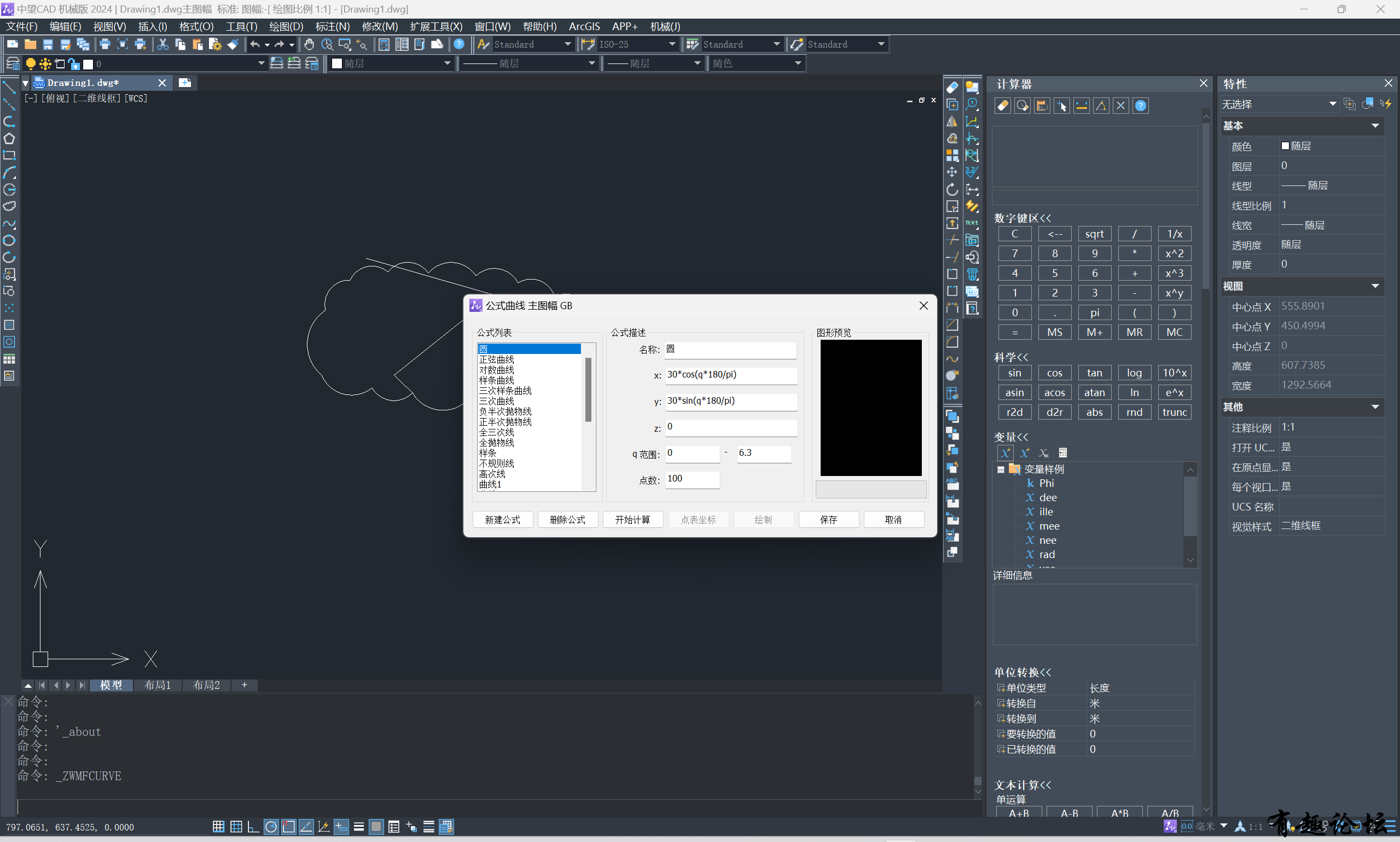Toggle Grid display in status bar
Viewport: 1400px width, 842px height.
coord(236,827)
